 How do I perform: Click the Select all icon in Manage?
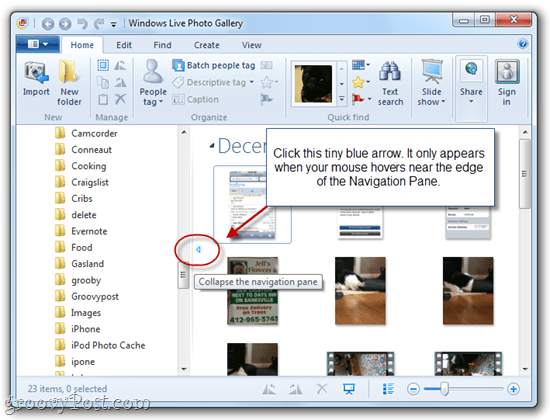(x=103, y=65)
